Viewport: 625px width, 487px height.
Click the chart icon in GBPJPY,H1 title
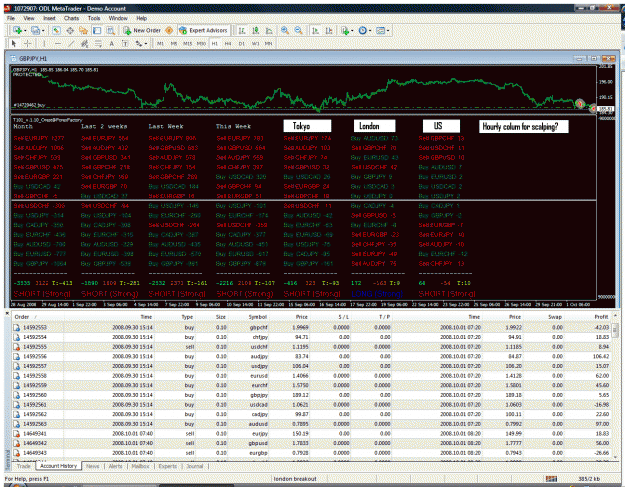[14, 59]
